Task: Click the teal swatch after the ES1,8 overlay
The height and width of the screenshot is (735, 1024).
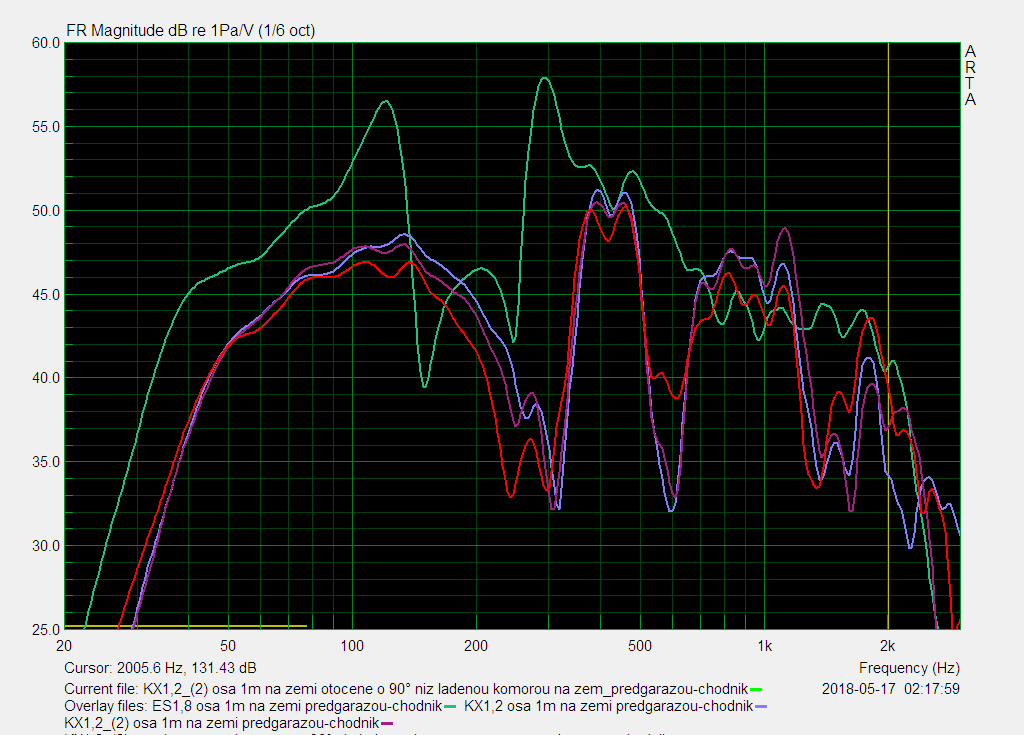Action: 450,707
